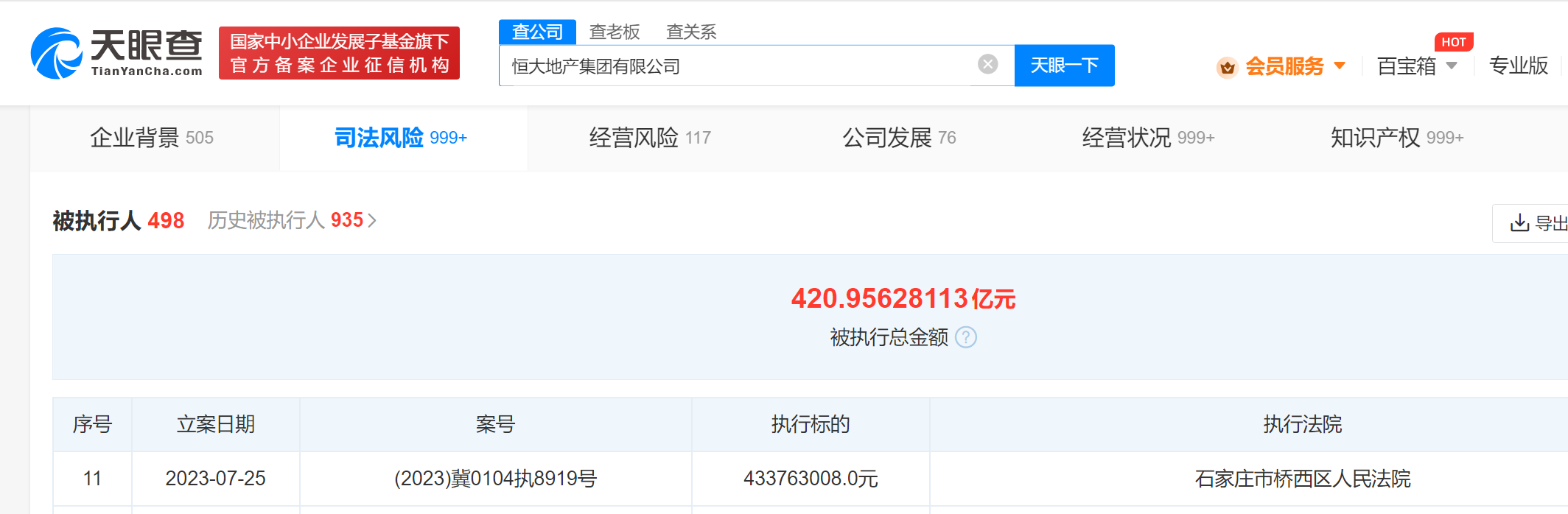Viewport: 1568px width, 514px height.
Task: Click the 执行法院 column header
Action: (x=1303, y=424)
